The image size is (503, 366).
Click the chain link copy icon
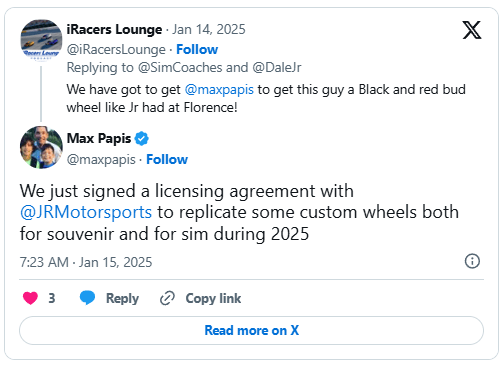(167, 298)
